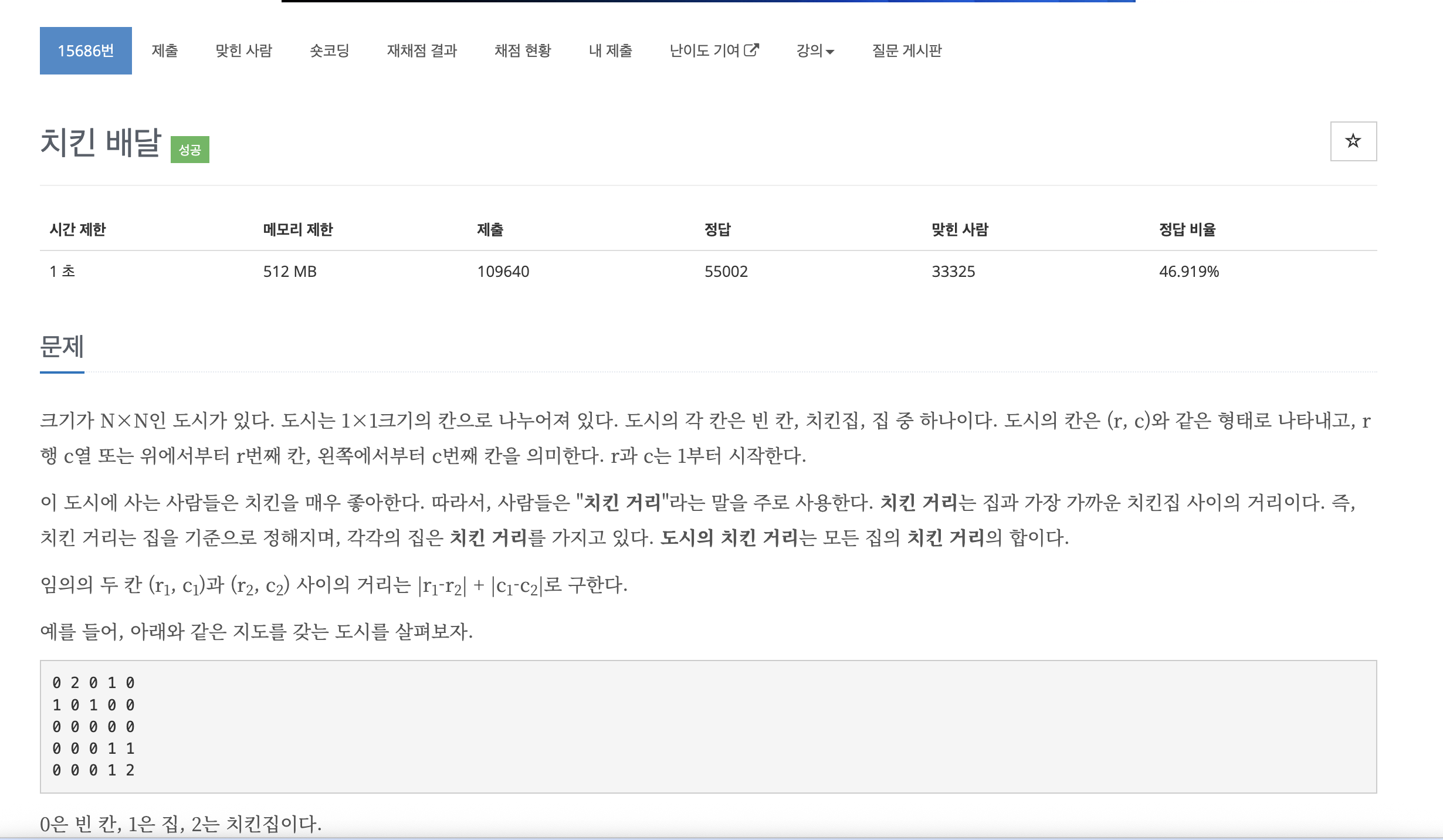Click the 109640 submission count
The width and height of the screenshot is (1443, 840).
tap(503, 272)
